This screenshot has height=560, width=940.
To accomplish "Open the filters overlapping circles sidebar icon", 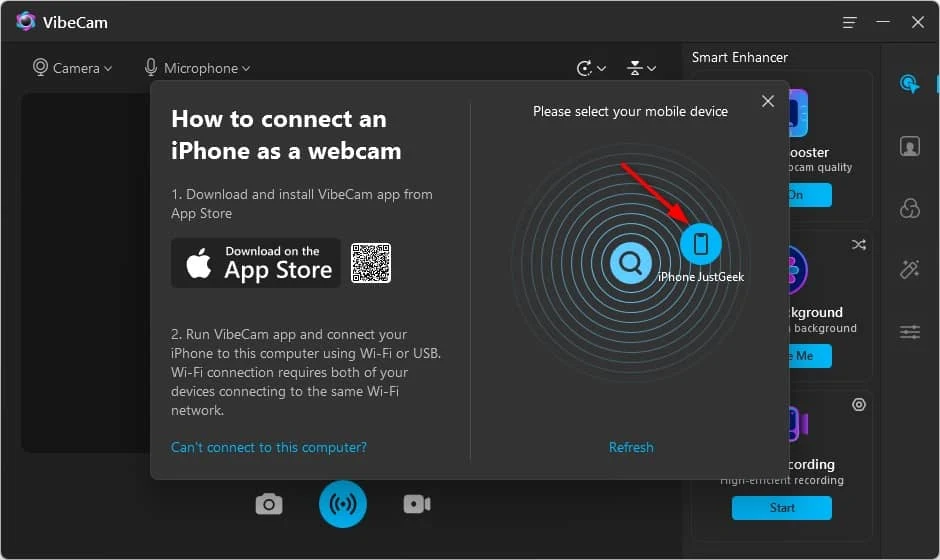I will point(909,208).
